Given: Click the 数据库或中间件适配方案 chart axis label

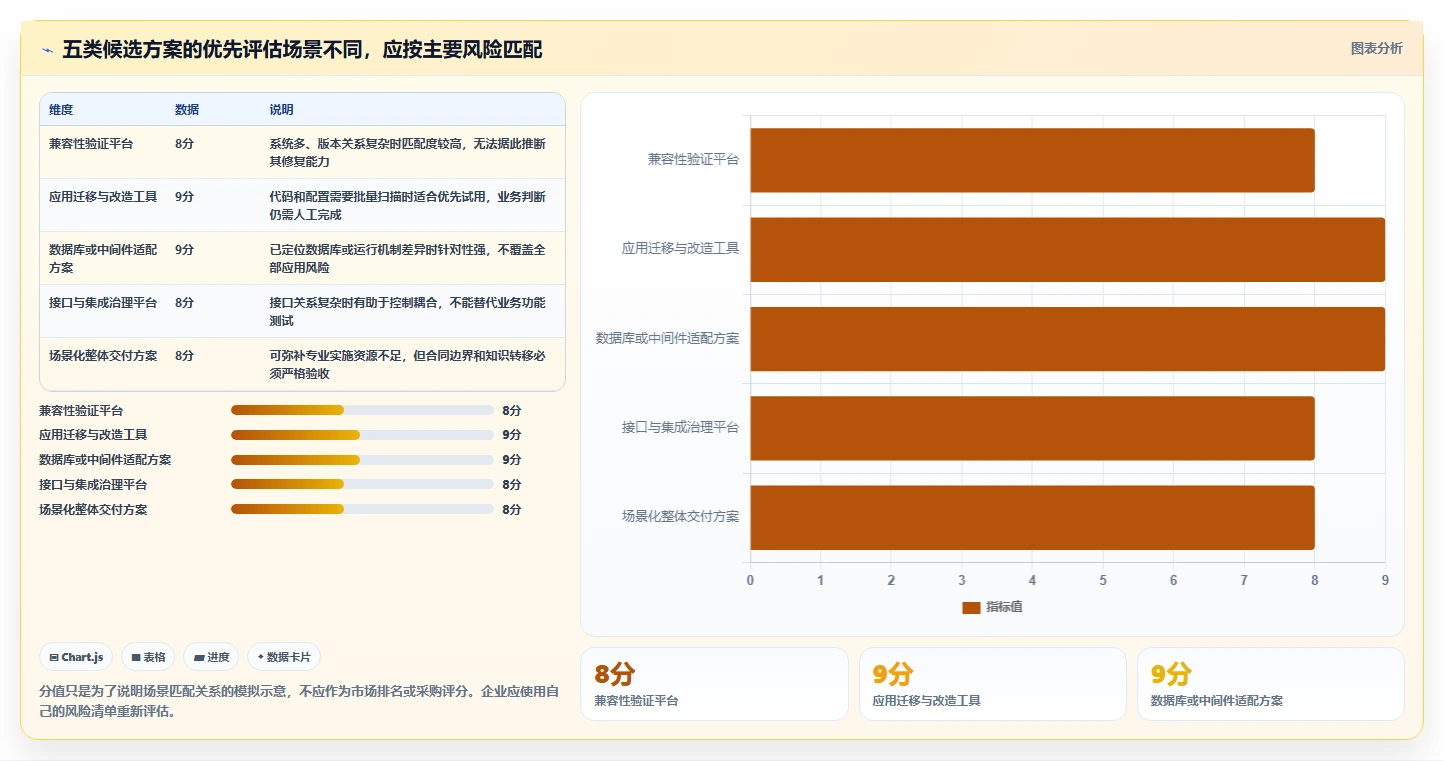Looking at the screenshot, I should (668, 338).
